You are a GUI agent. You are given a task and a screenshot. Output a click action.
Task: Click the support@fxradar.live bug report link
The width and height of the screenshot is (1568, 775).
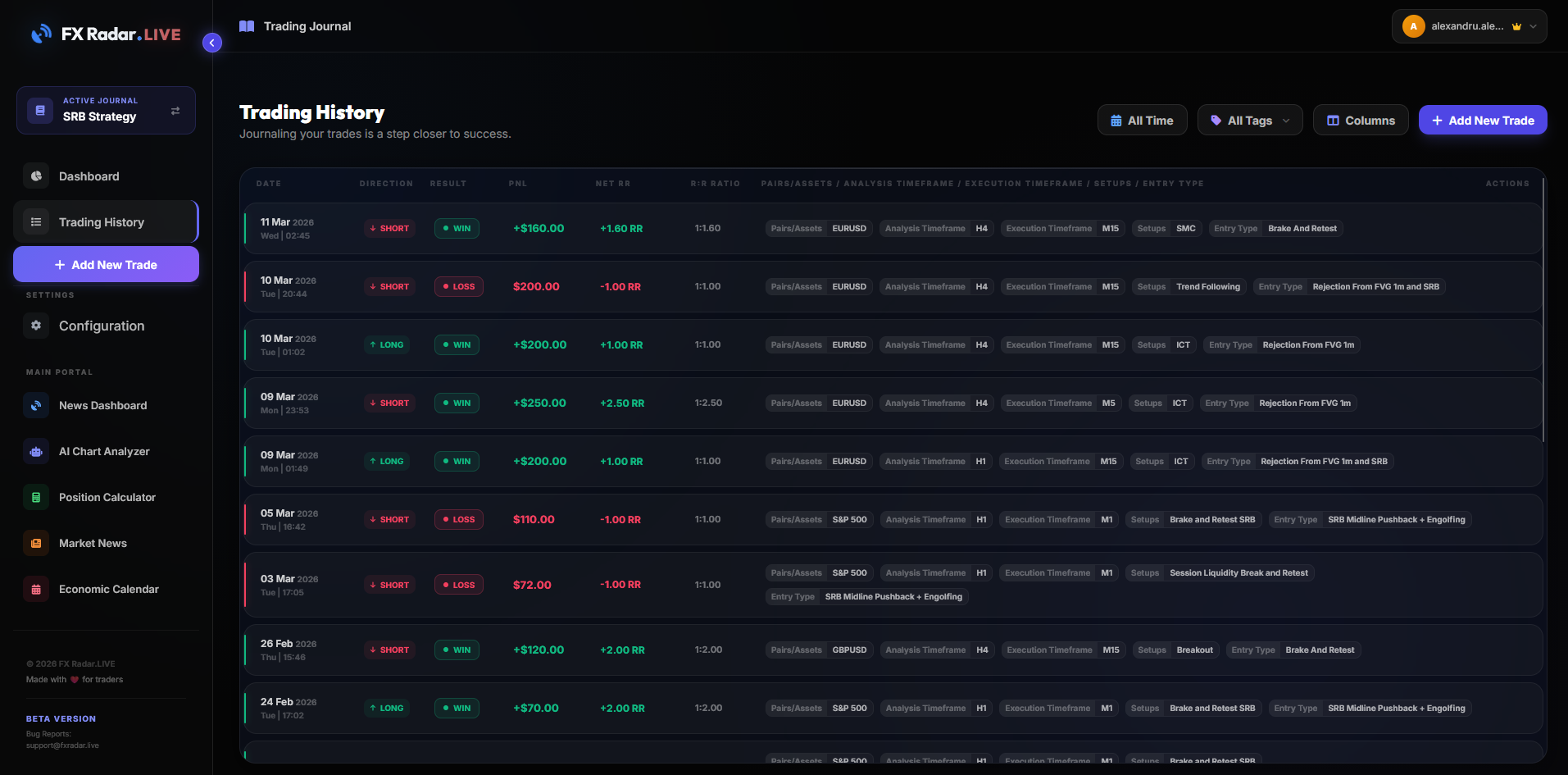click(62, 745)
